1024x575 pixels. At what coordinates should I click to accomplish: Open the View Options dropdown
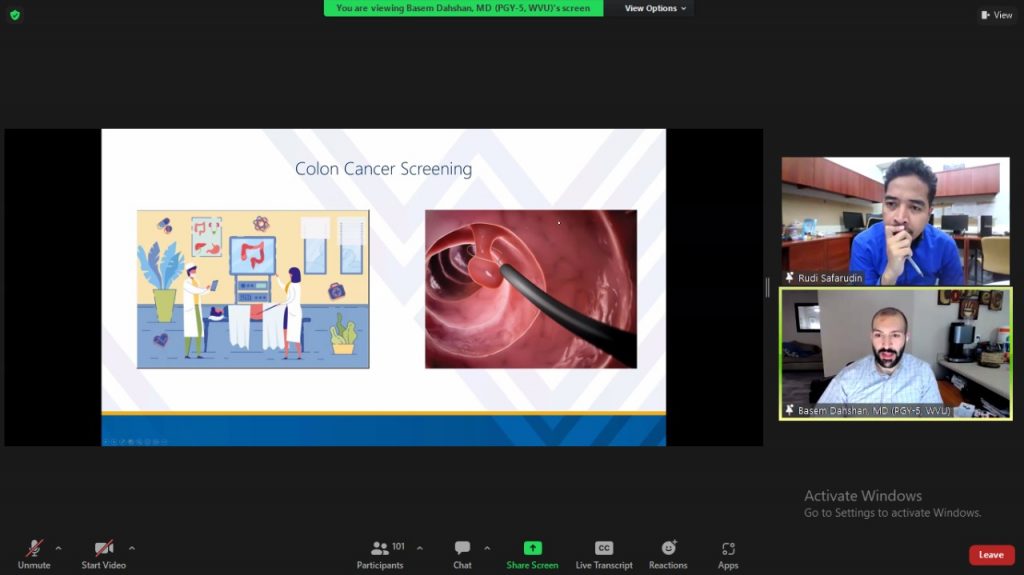coord(655,8)
